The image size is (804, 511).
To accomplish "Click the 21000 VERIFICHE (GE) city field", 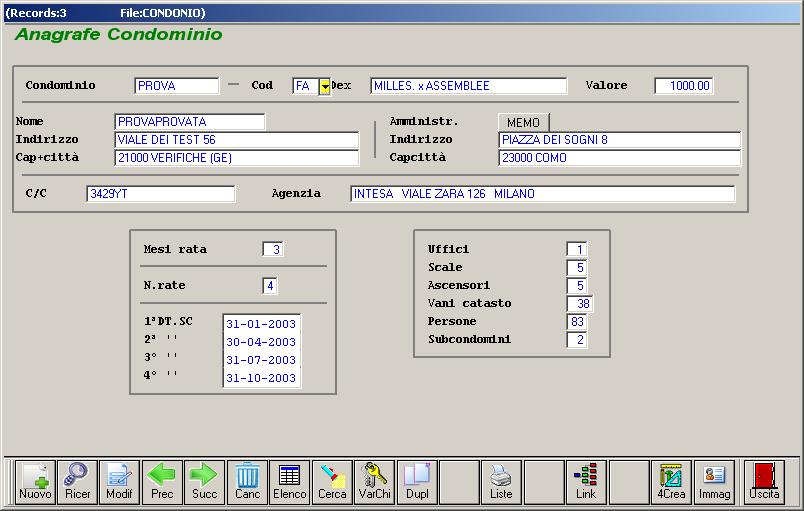I will [236, 157].
